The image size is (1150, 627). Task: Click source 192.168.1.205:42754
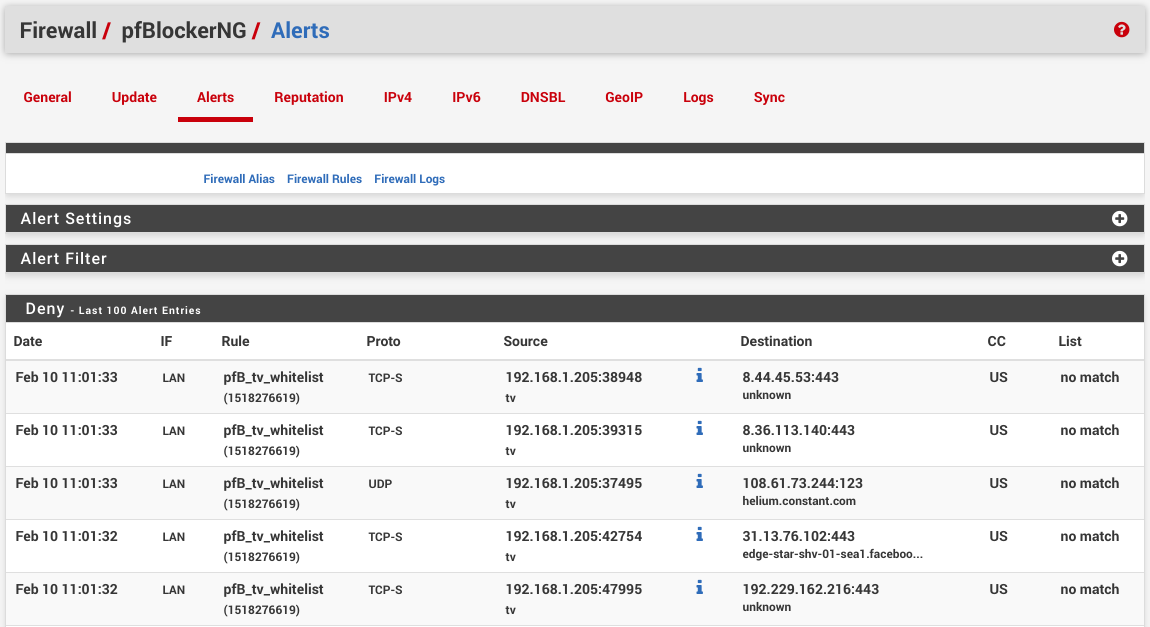574,536
